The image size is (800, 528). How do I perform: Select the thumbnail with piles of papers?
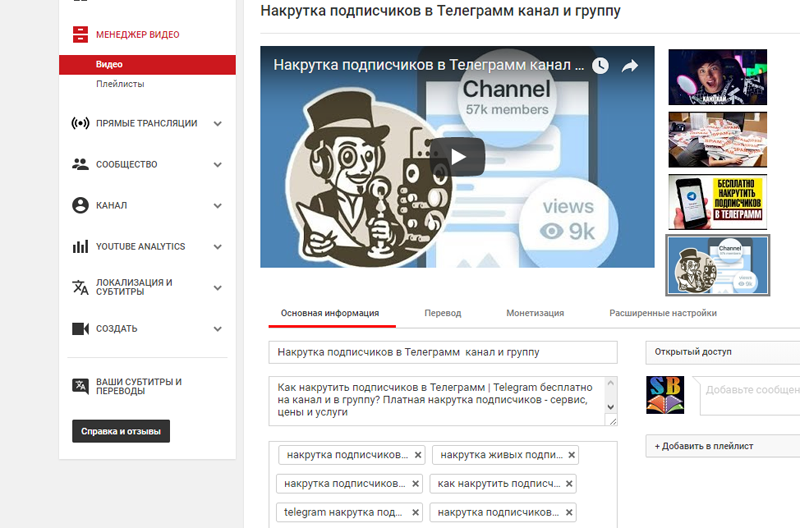(717, 140)
